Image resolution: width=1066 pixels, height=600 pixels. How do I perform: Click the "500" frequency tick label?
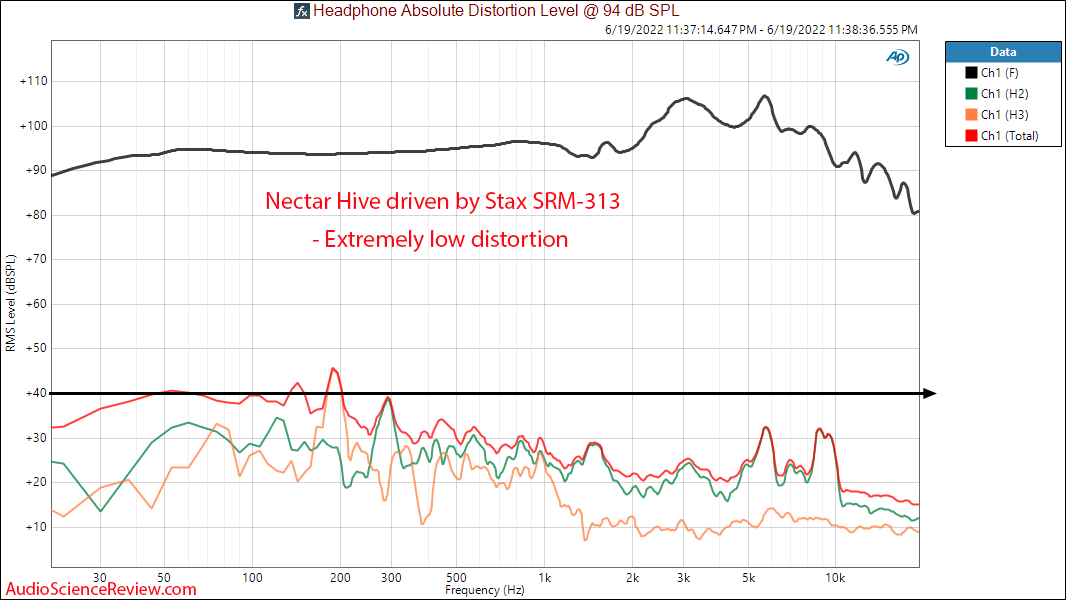tap(456, 578)
